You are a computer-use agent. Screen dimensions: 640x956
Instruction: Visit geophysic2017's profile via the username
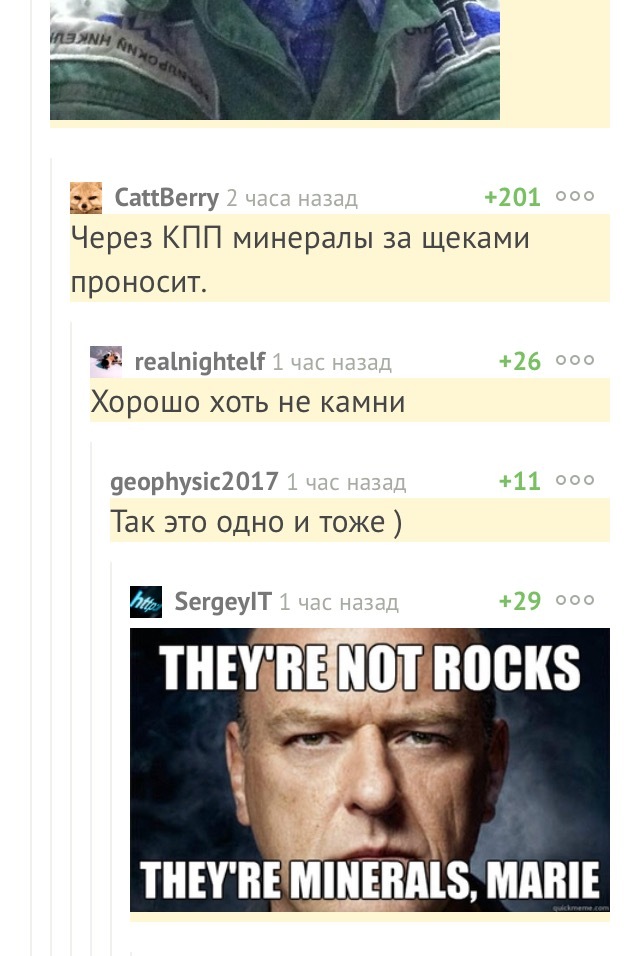[194, 482]
